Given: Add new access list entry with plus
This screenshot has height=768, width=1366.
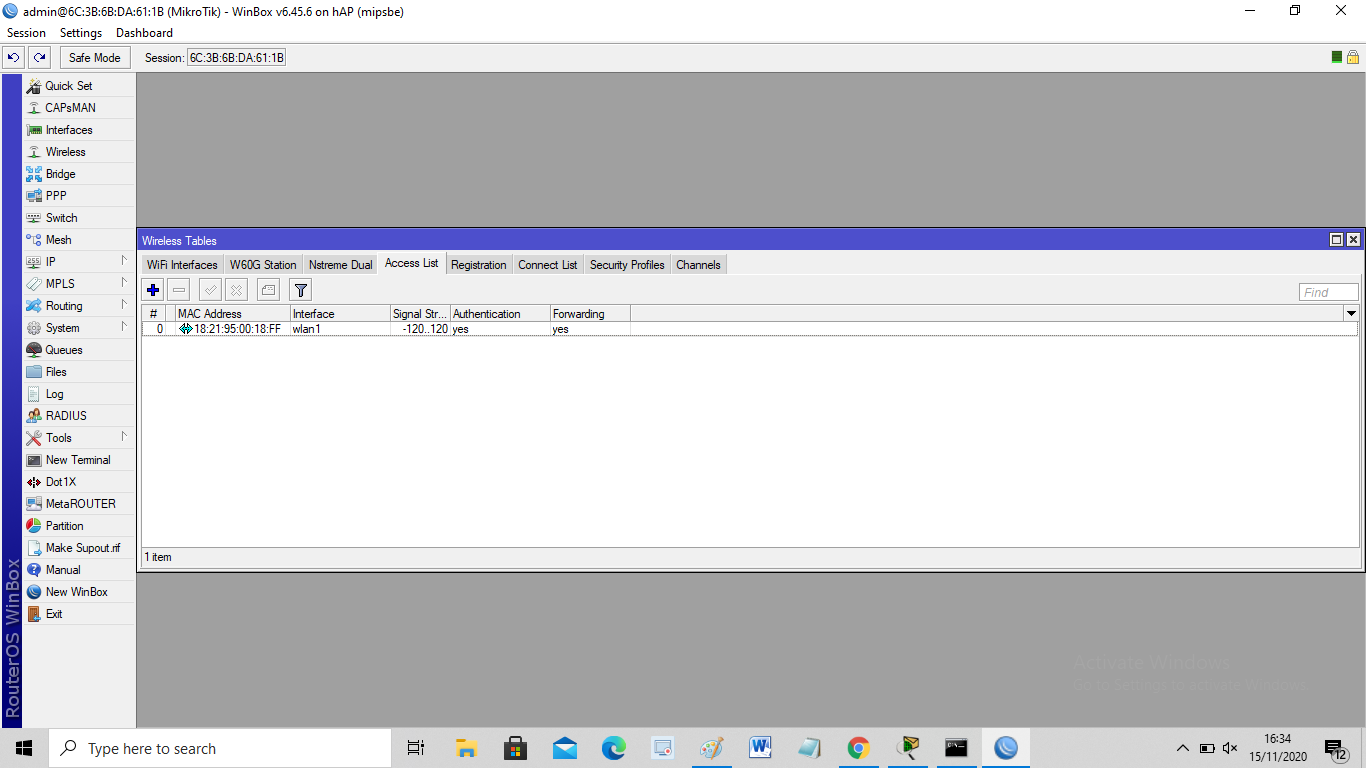Looking at the screenshot, I should (x=153, y=290).
